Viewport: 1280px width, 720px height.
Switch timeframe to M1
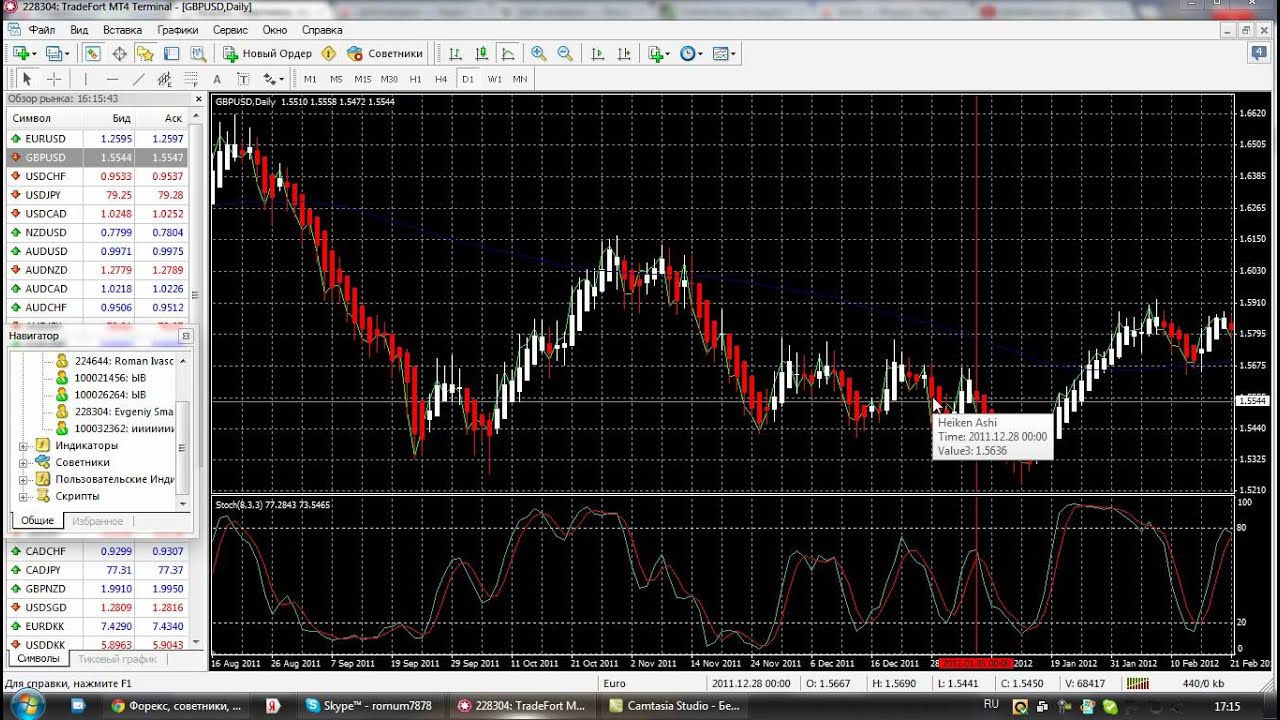tap(310, 79)
